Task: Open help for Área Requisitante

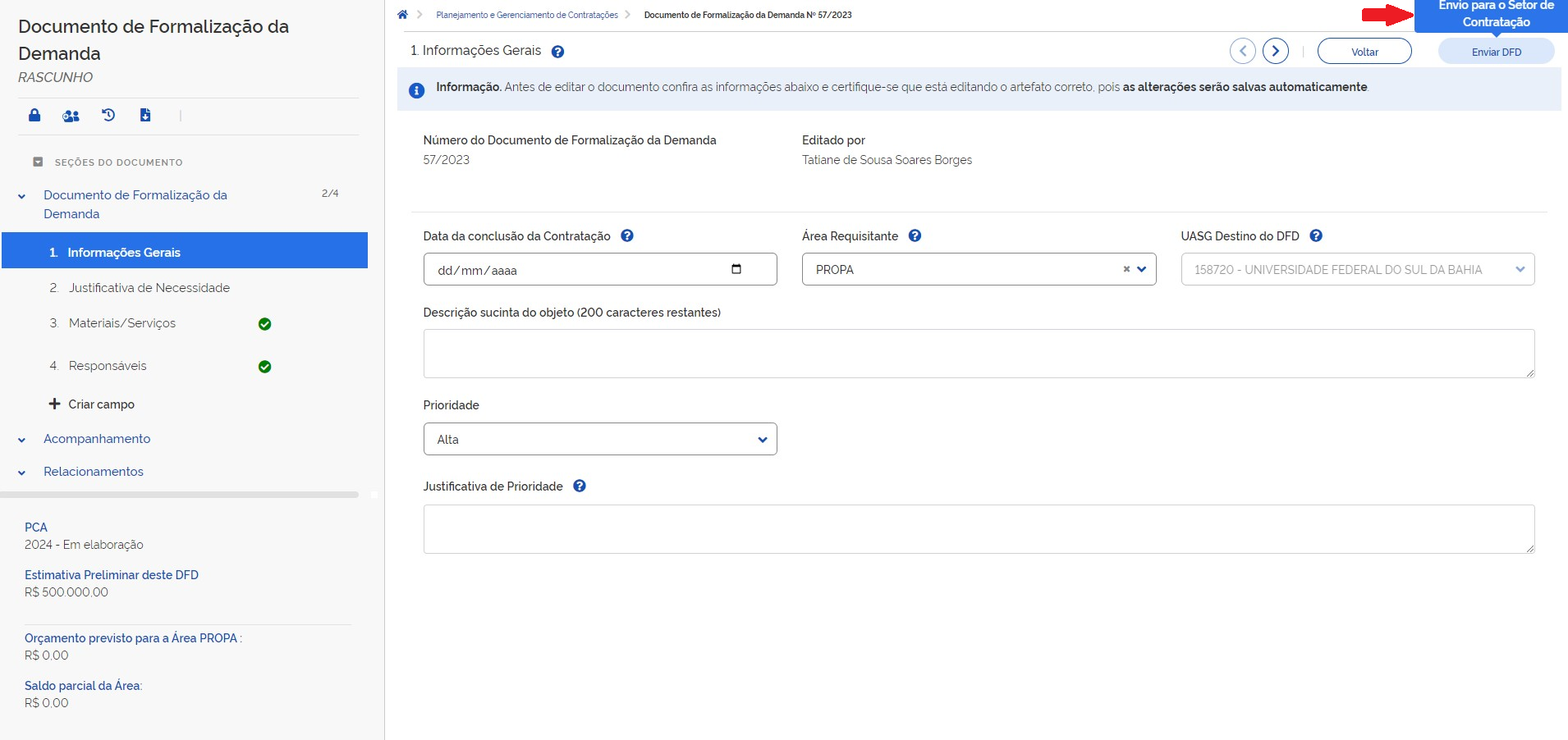Action: point(915,236)
